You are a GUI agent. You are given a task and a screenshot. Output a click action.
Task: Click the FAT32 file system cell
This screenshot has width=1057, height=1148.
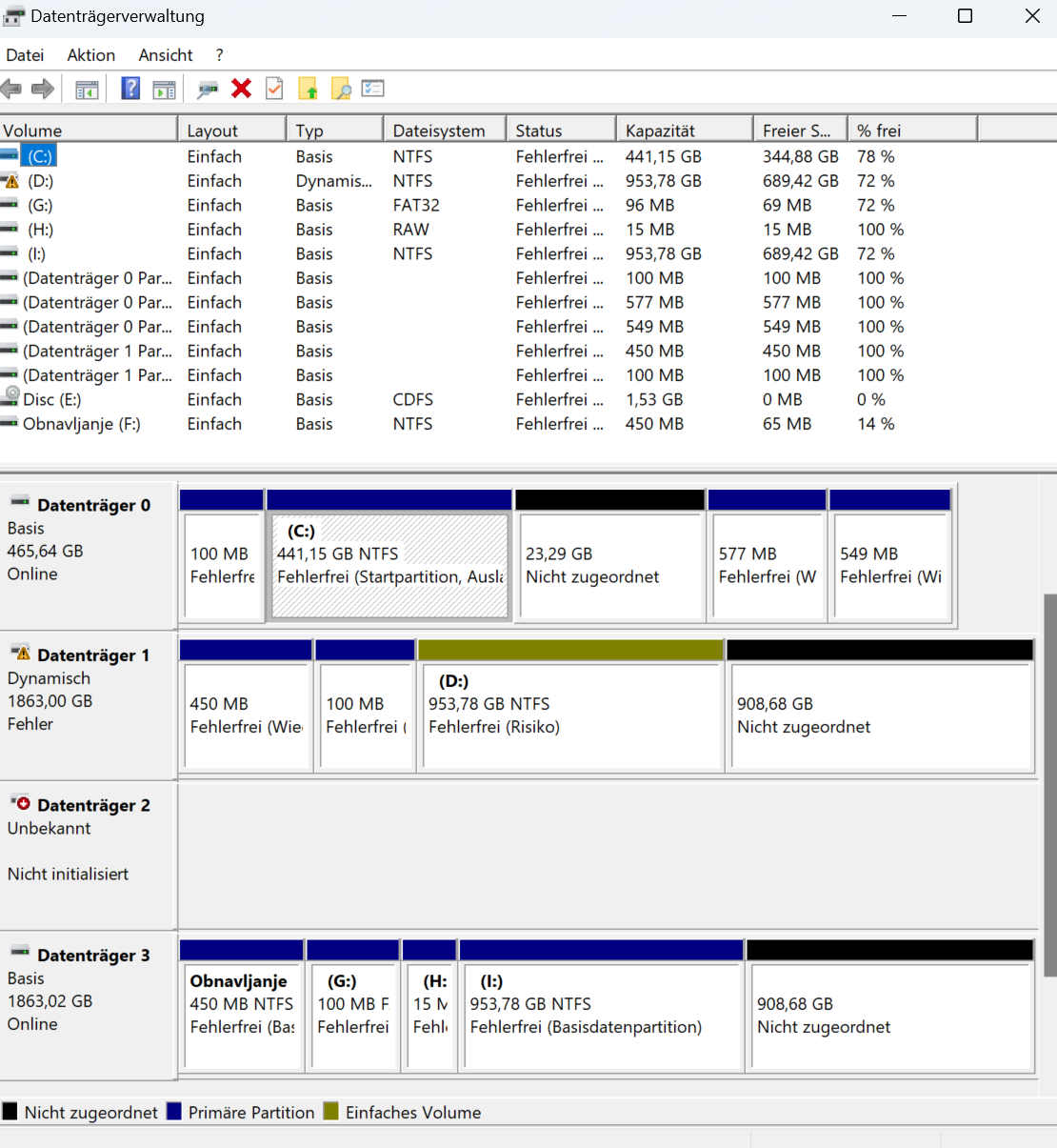point(416,205)
